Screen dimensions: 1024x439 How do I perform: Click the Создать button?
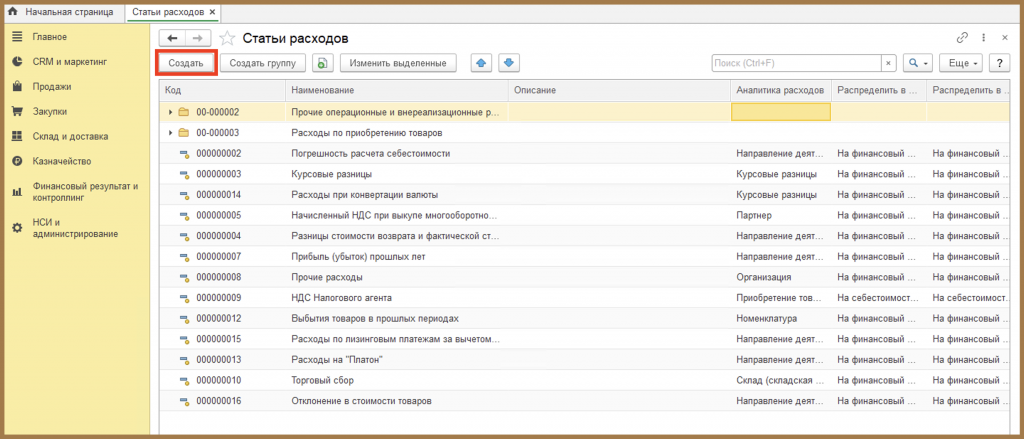187,63
